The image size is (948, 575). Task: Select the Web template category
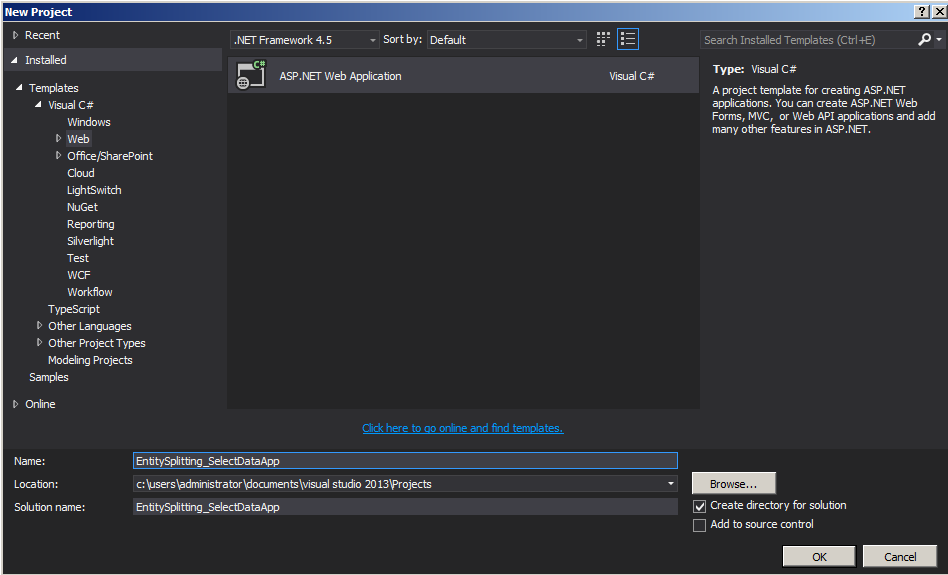tap(78, 139)
